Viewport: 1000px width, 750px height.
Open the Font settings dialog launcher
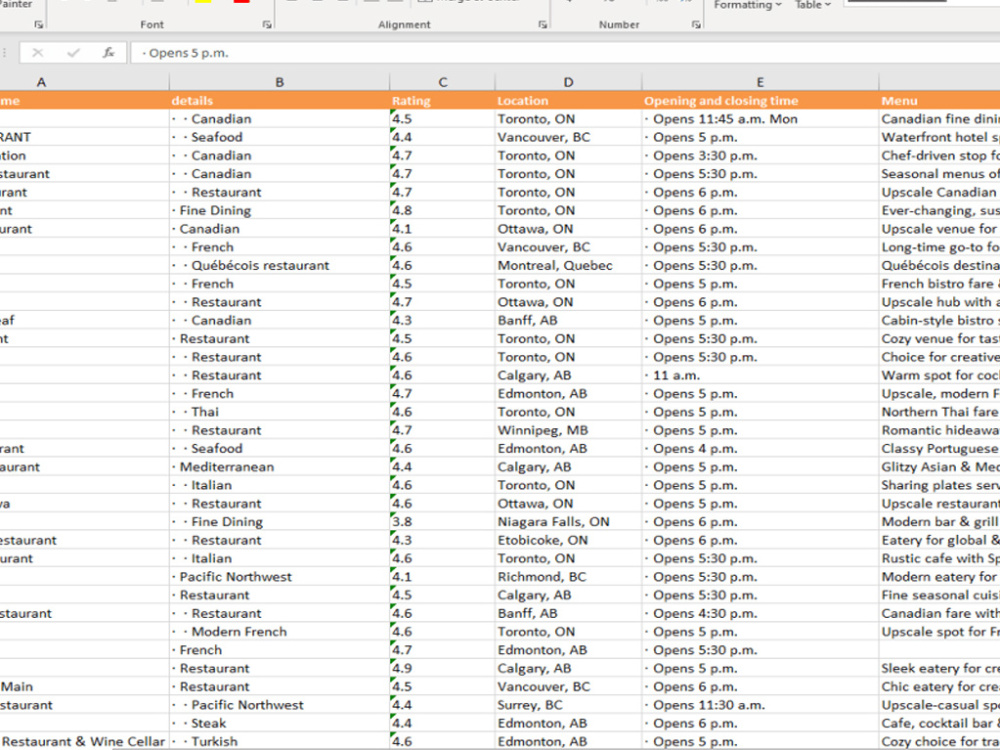coord(267,24)
